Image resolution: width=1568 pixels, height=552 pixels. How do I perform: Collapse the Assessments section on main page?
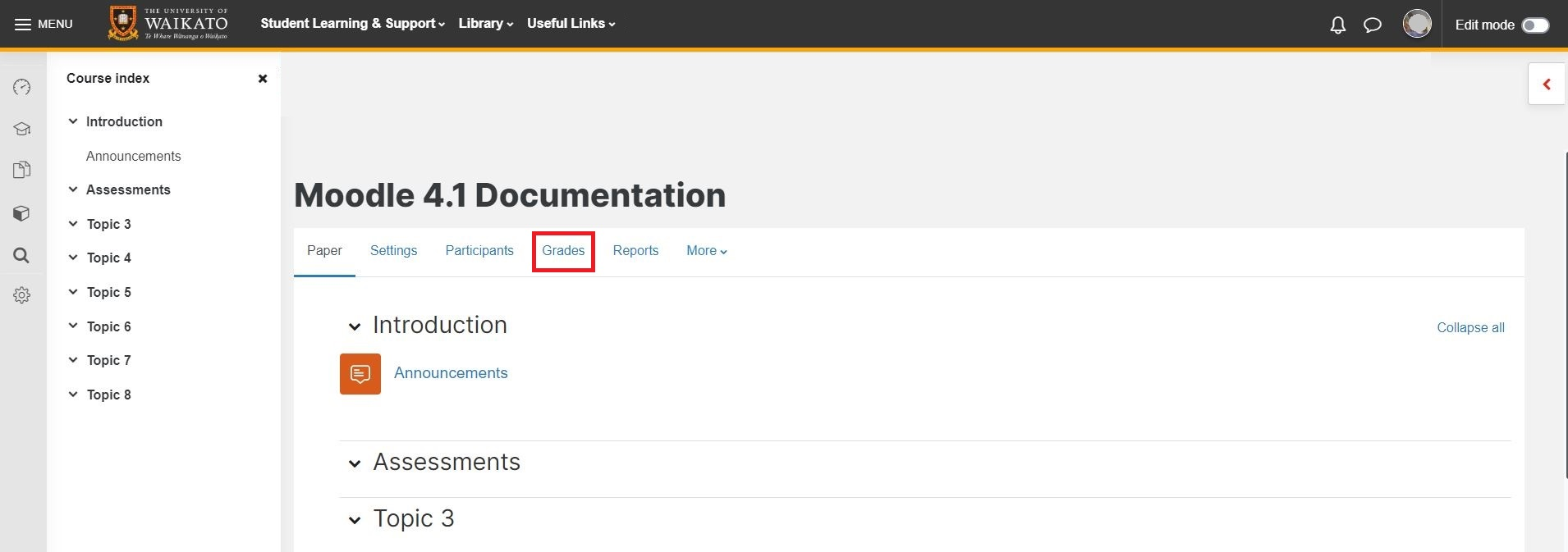click(x=355, y=464)
